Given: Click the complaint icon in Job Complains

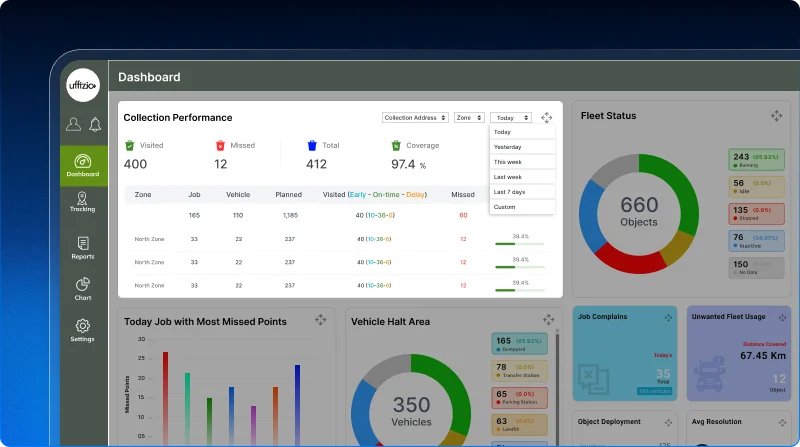Looking at the screenshot, I should point(593,379).
